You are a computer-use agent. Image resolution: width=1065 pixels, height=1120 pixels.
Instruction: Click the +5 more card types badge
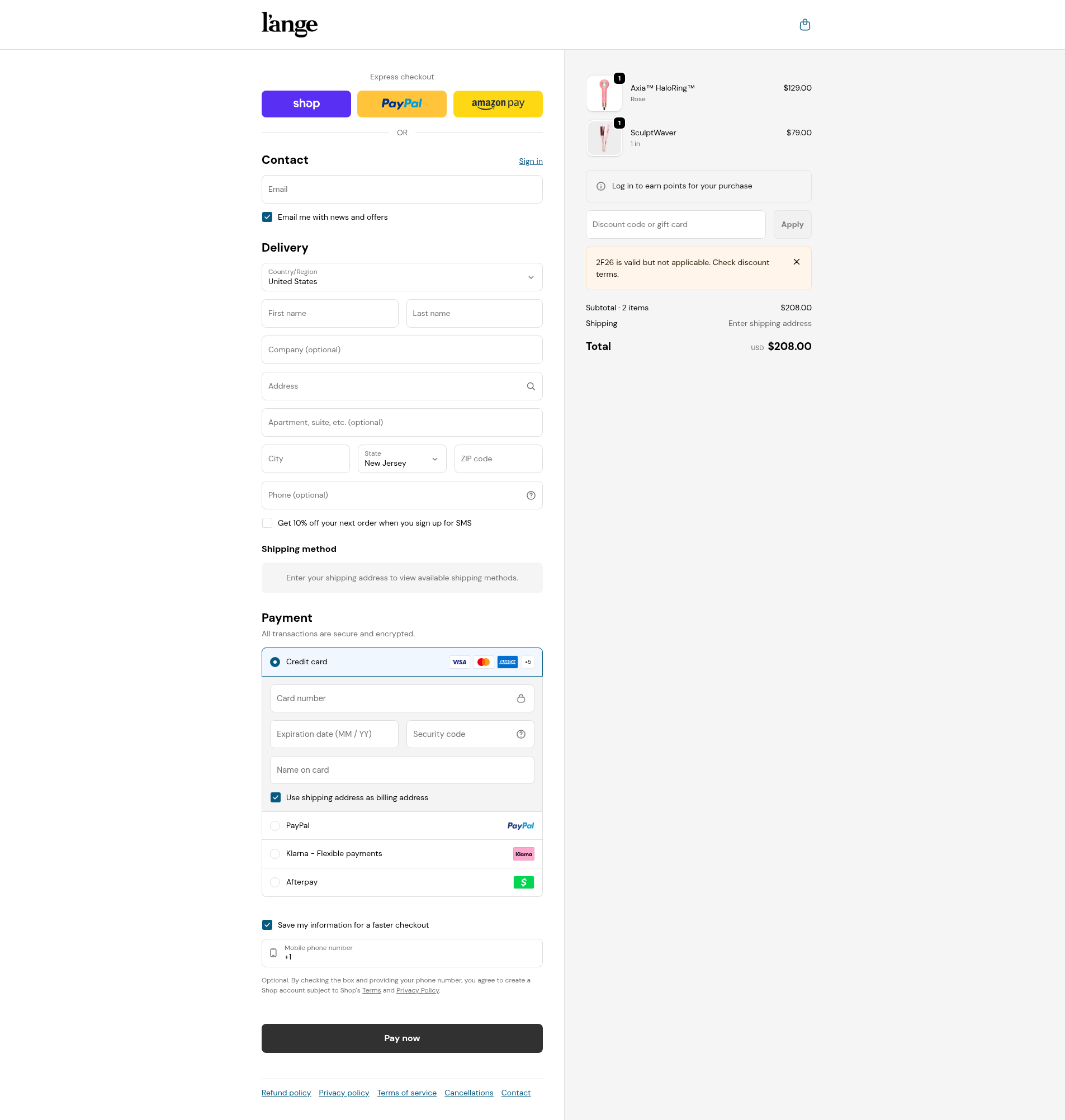pyautogui.click(x=527, y=662)
